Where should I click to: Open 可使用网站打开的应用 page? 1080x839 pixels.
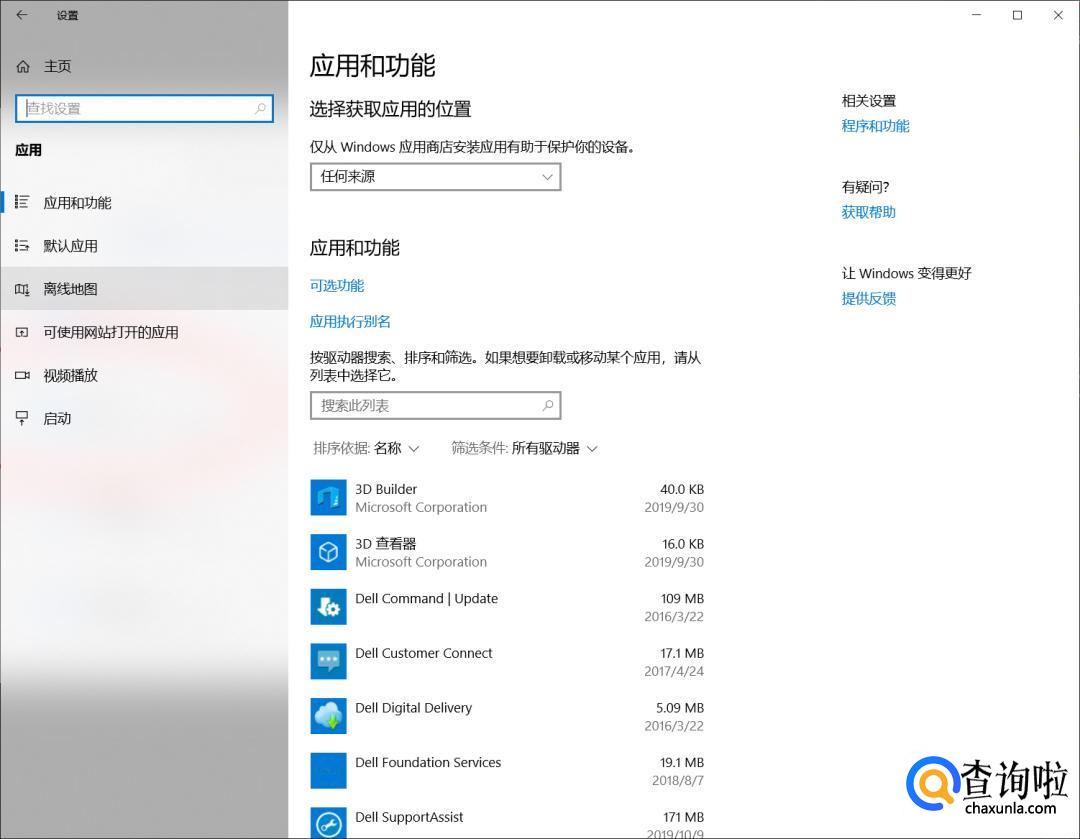[x=144, y=332]
